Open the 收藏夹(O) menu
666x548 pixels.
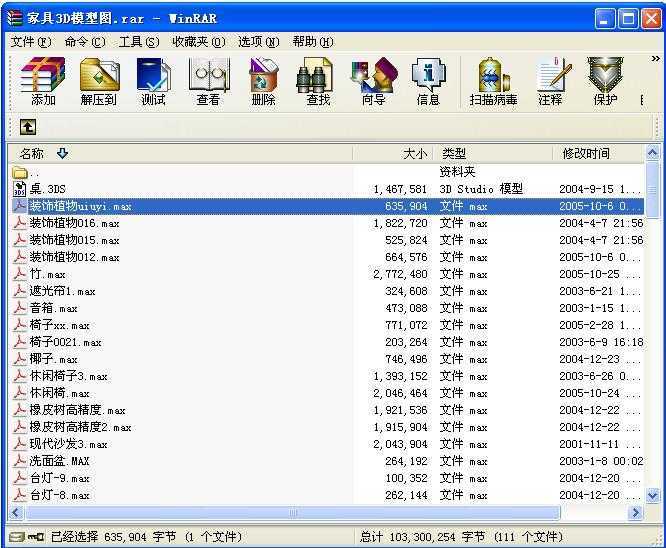[x=199, y=42]
